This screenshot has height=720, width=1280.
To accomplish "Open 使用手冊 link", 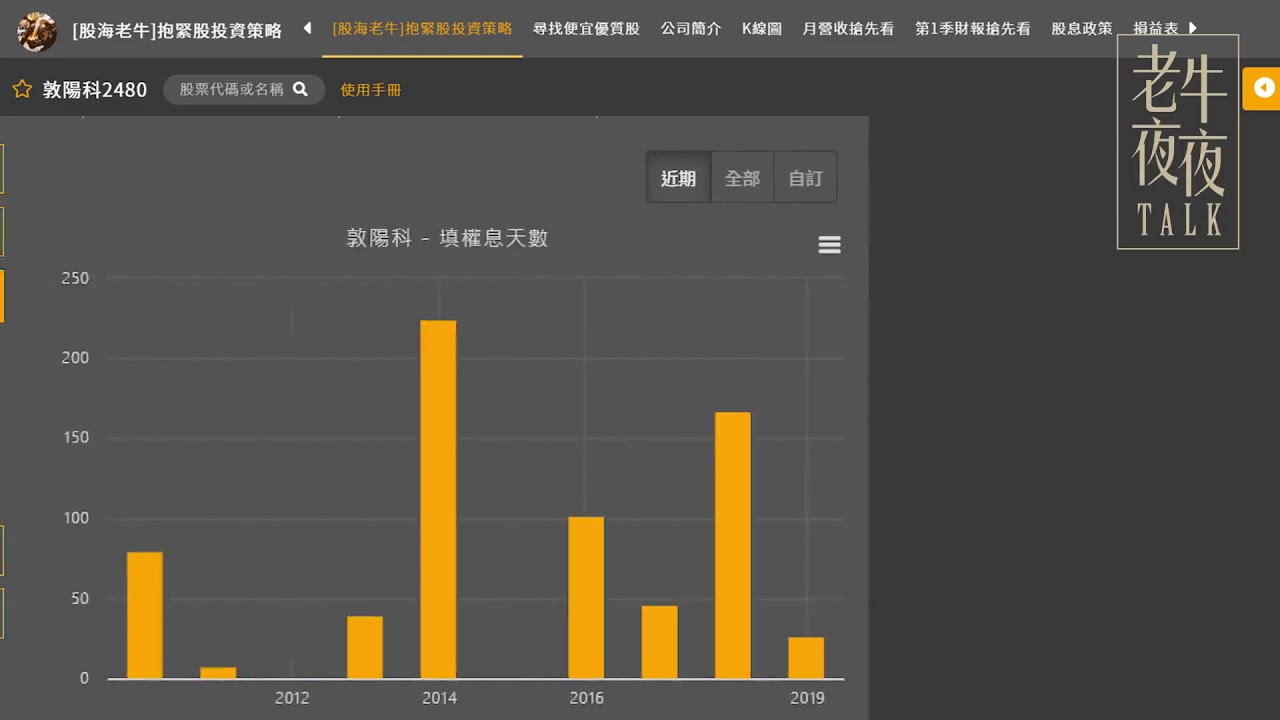I will [370, 90].
